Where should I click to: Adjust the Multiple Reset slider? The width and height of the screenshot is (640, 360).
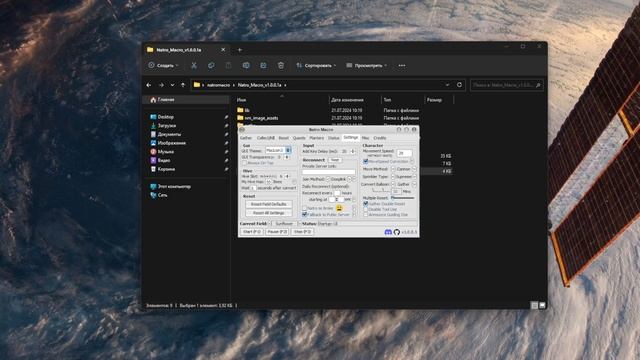[x=402, y=198]
